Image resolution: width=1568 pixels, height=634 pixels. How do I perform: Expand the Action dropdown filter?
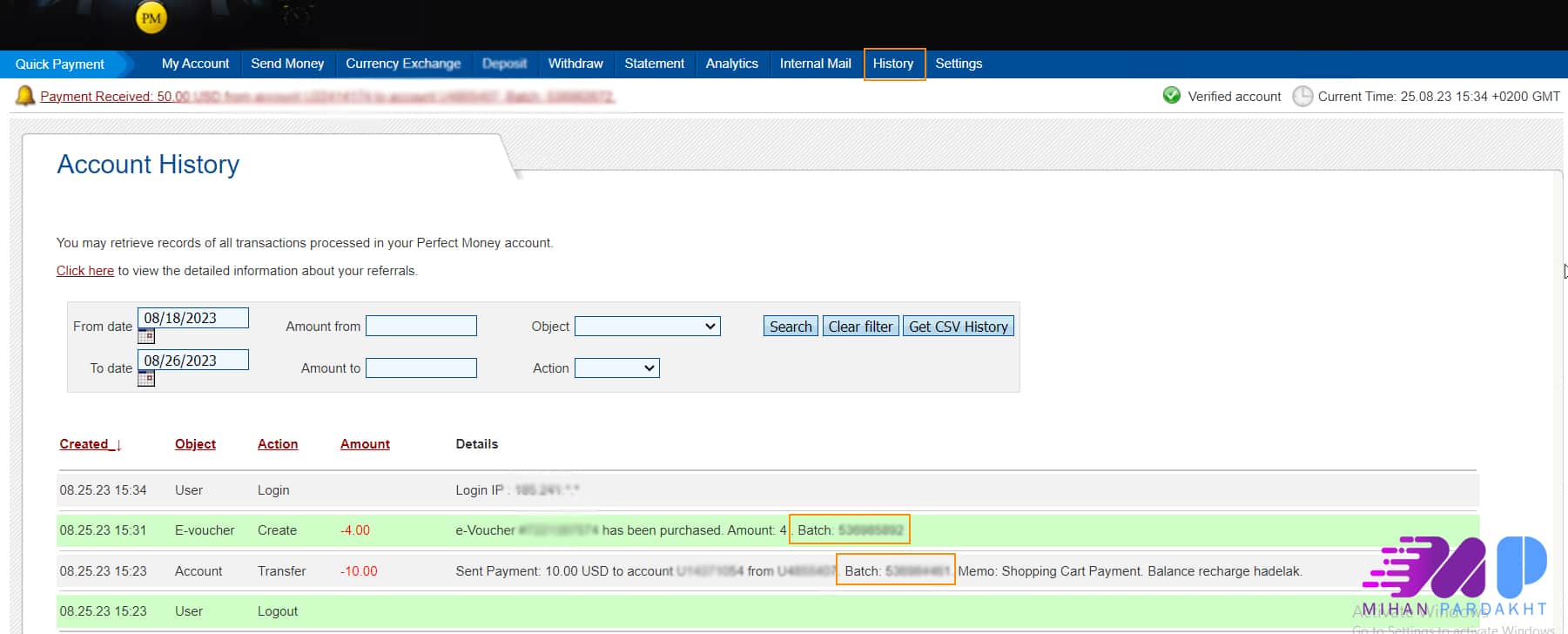coord(616,368)
